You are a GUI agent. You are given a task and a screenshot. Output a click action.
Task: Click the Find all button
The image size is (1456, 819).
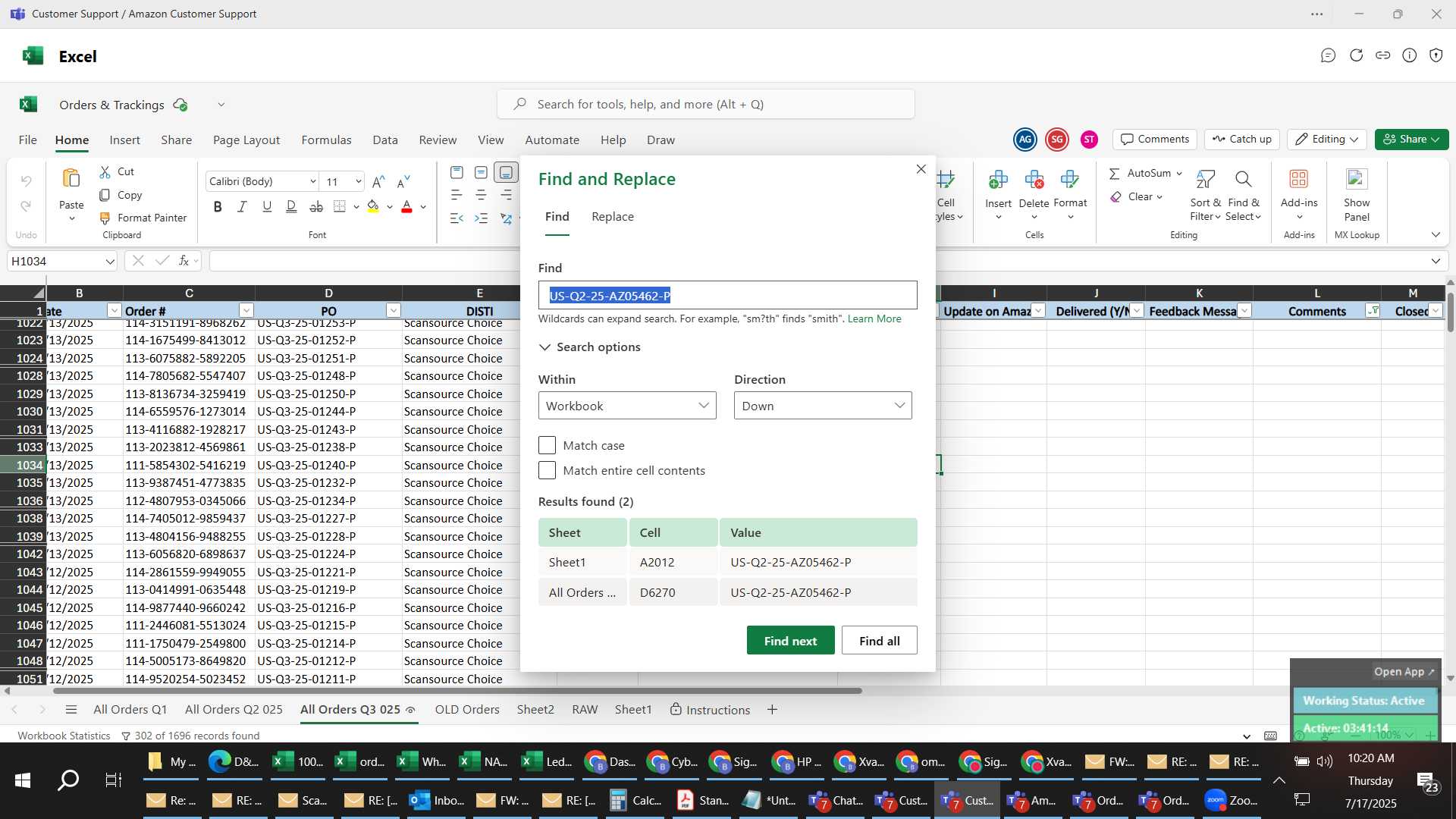(x=880, y=641)
